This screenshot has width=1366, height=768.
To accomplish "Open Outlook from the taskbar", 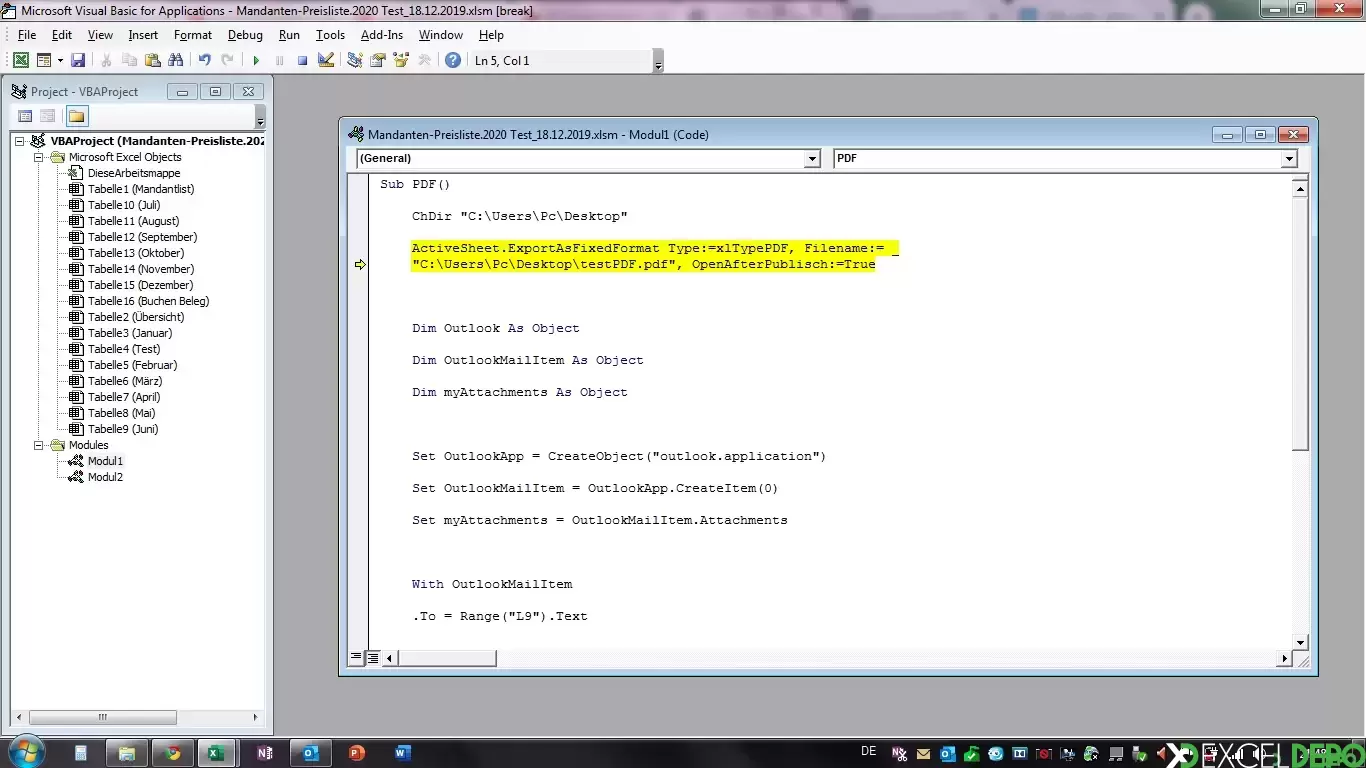I will point(310,753).
